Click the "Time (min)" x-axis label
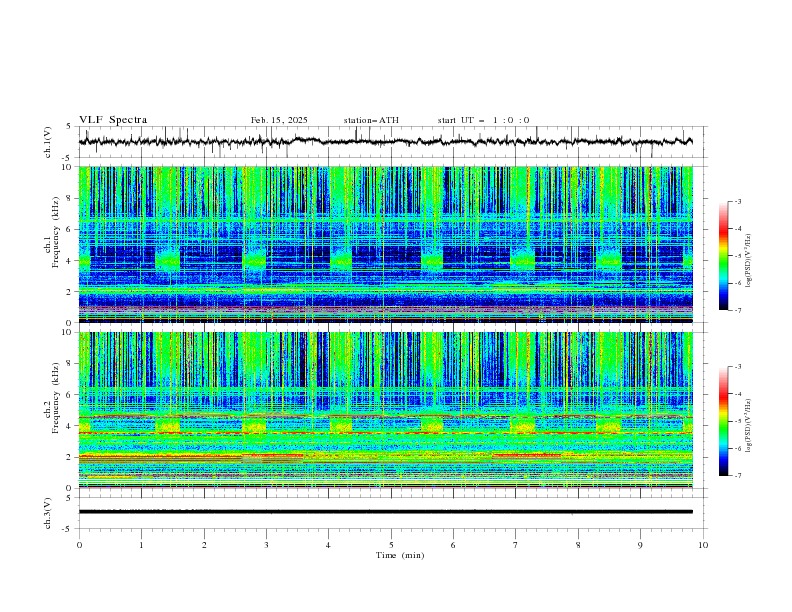Viewport: 792px width, 612px height. pos(400,555)
